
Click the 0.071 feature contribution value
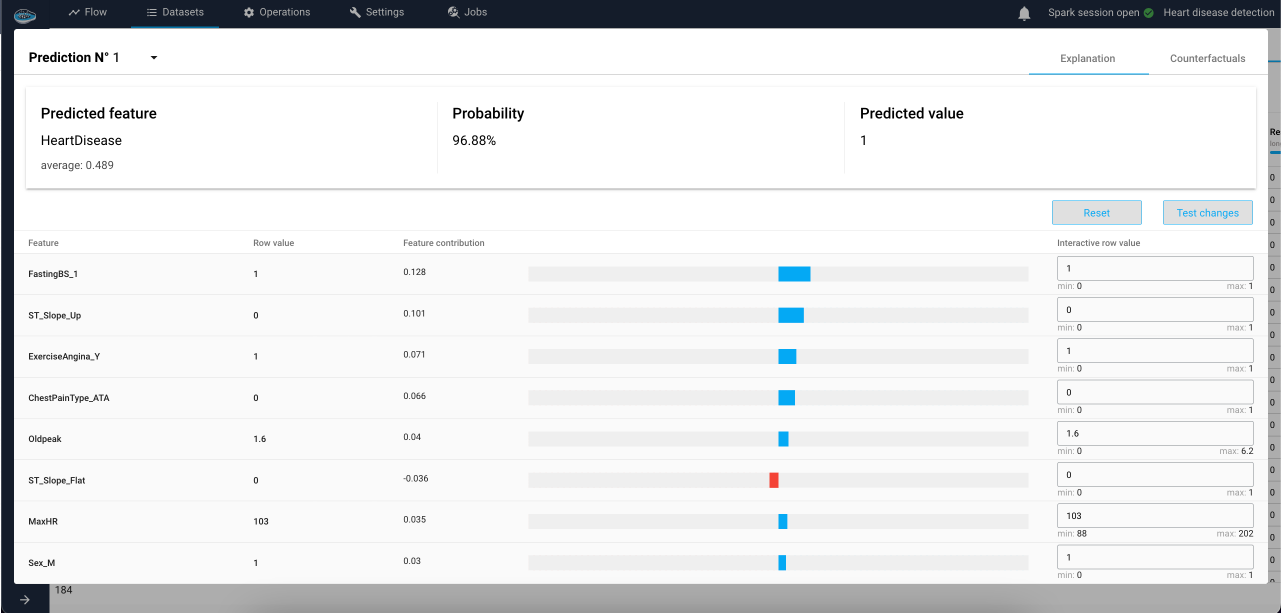(x=414, y=355)
